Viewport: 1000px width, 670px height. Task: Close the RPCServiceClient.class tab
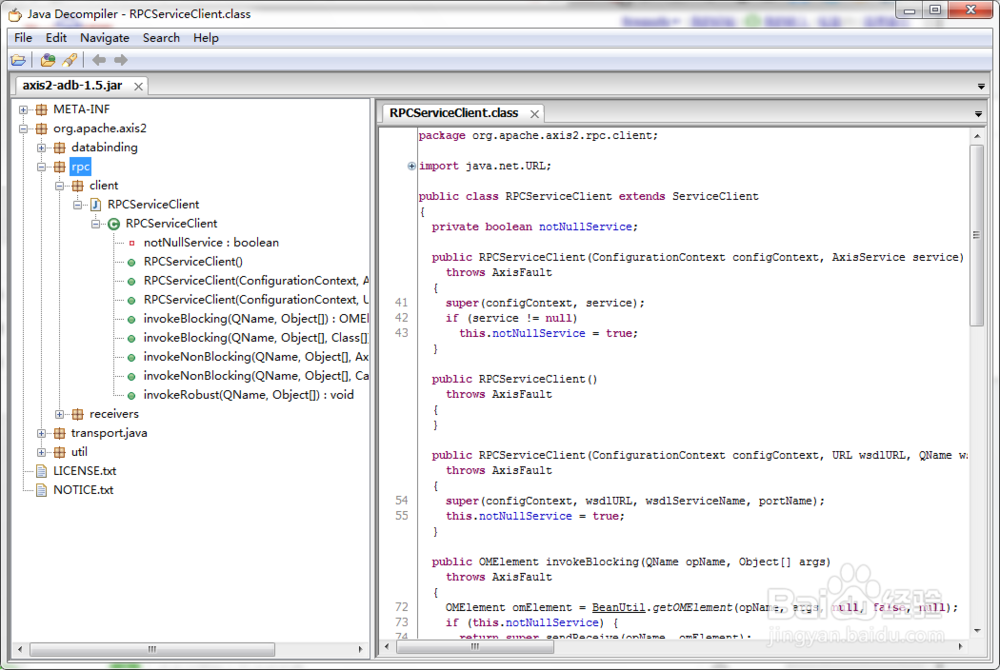pos(534,114)
